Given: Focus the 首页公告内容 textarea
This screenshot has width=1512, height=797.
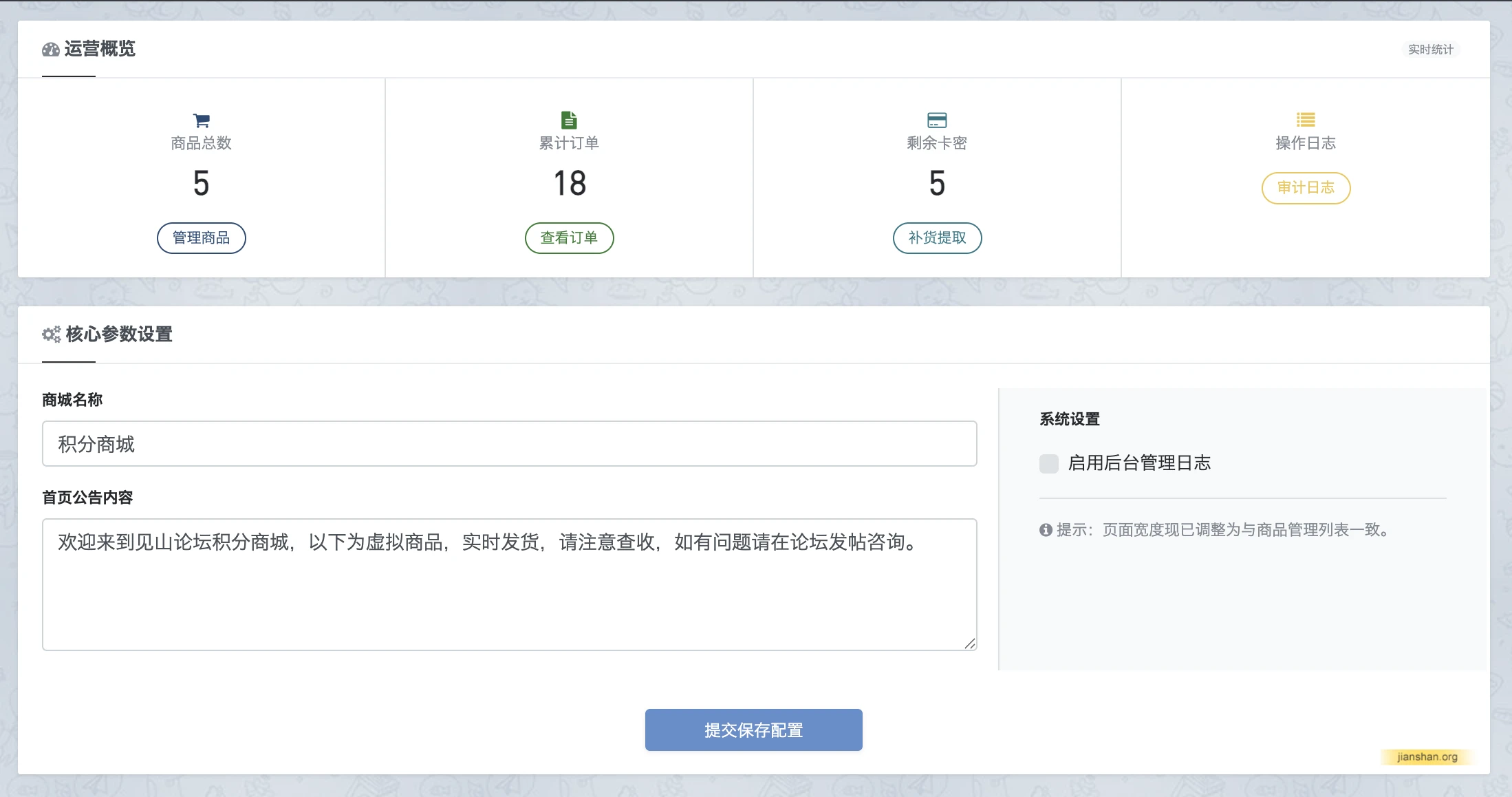Looking at the screenshot, I should coord(510,584).
